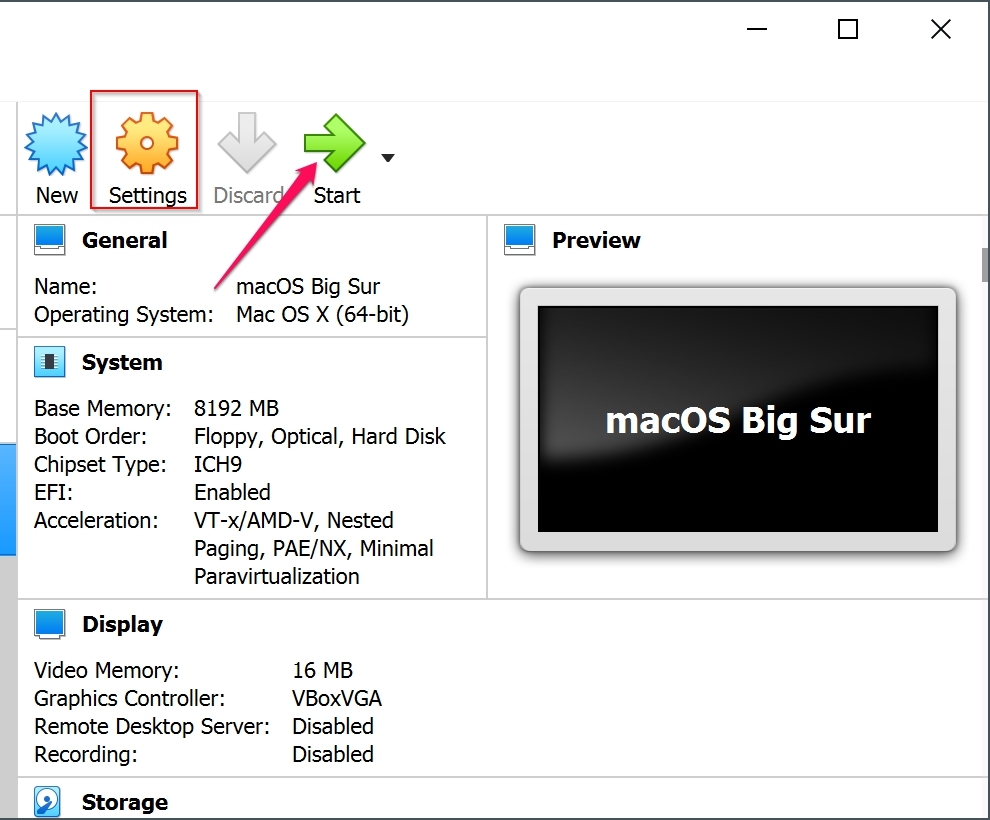Click the Storage section disk icon
The image size is (990, 820).
coord(47,802)
